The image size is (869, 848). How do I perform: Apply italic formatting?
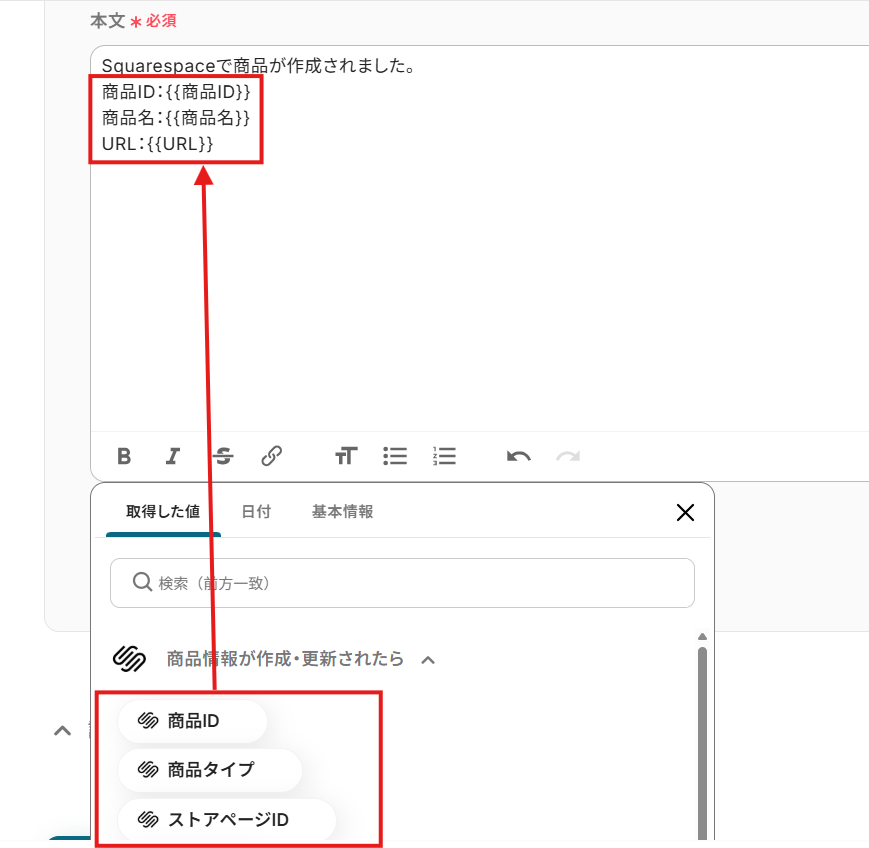click(173, 456)
